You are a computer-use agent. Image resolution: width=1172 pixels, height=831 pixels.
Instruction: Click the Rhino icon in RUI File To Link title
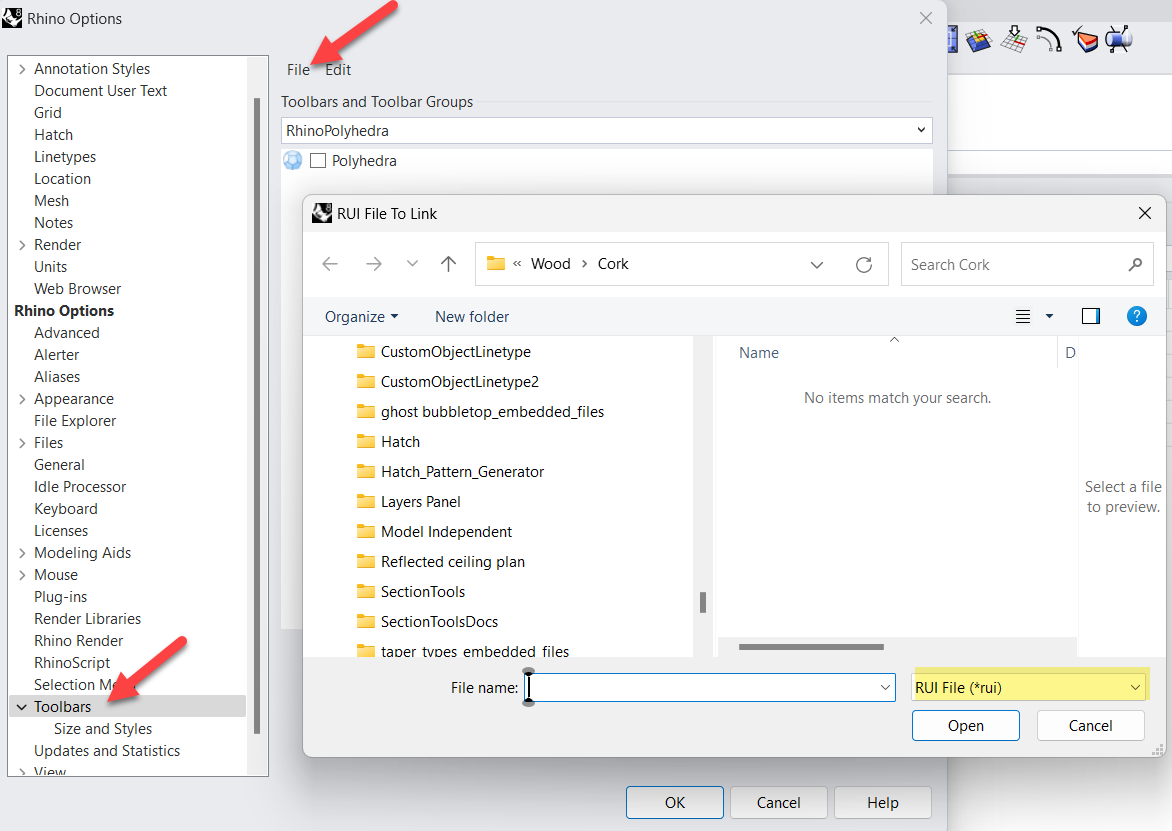pyautogui.click(x=321, y=213)
